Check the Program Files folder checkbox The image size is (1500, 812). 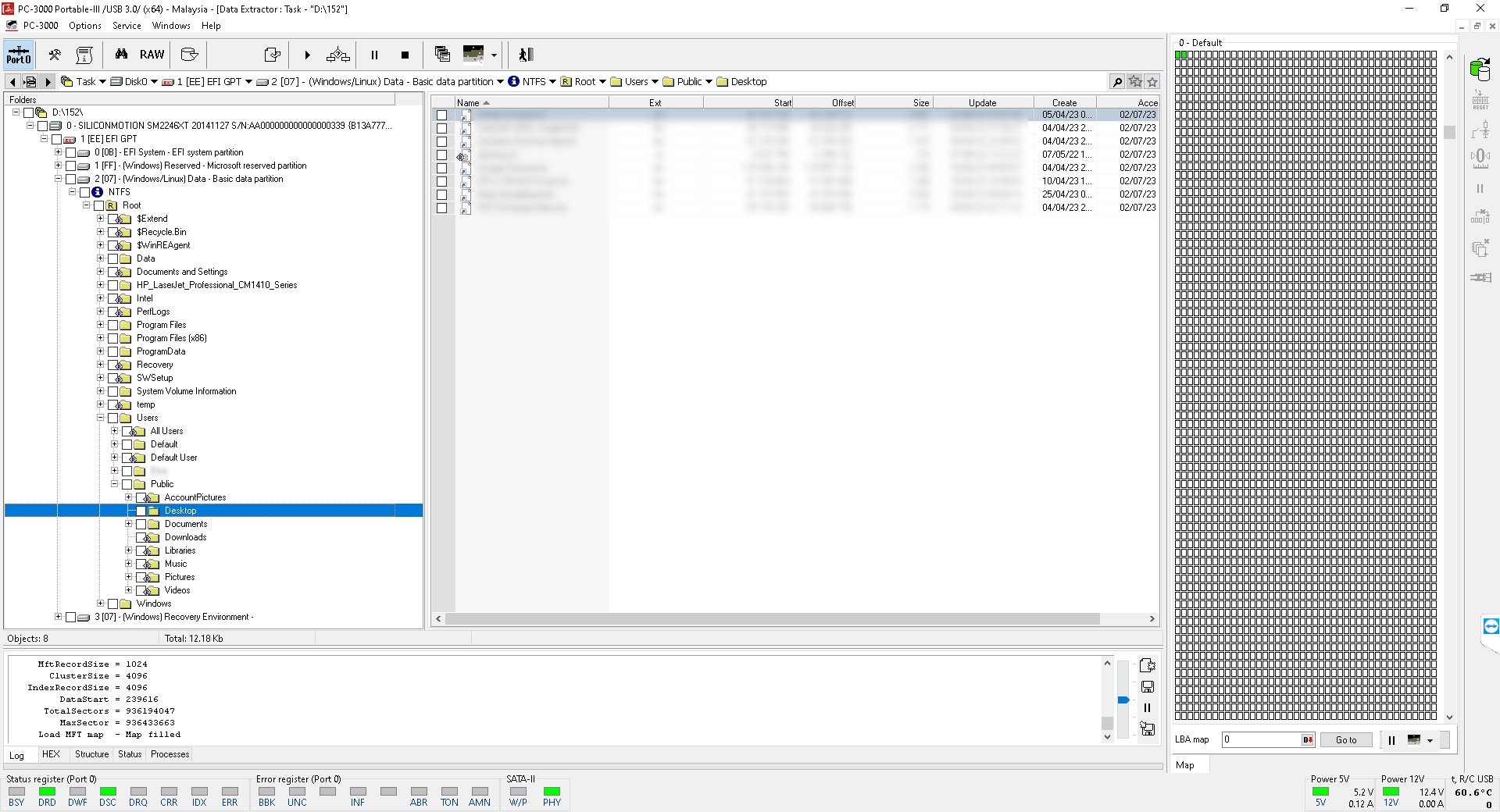pos(113,325)
